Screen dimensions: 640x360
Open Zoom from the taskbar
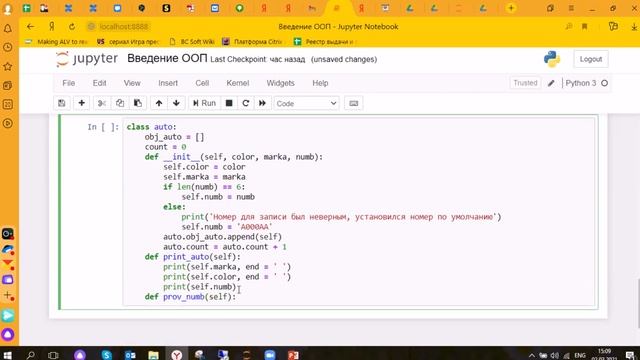(x=270, y=355)
